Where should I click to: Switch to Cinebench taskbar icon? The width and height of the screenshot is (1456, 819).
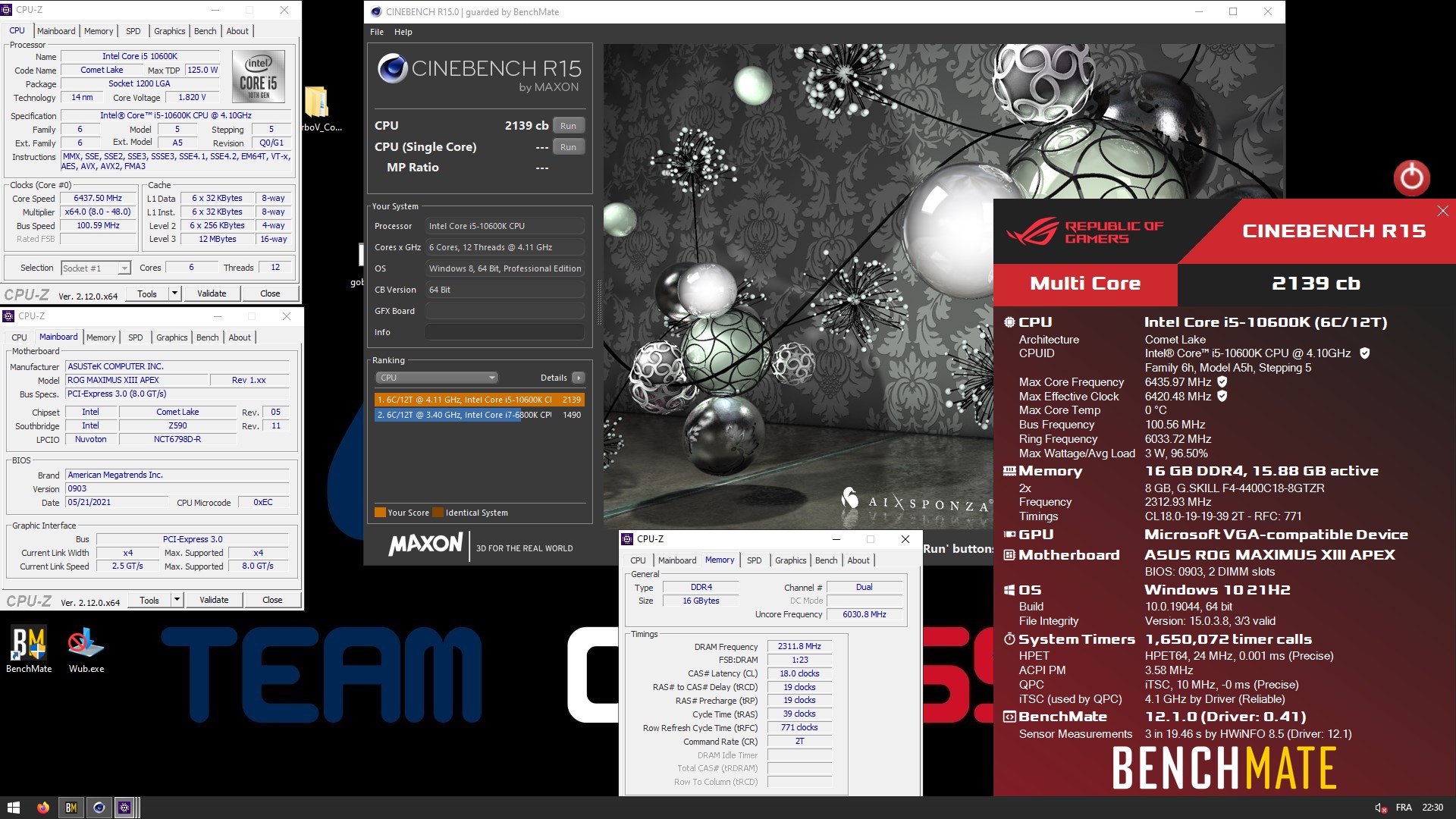99,808
